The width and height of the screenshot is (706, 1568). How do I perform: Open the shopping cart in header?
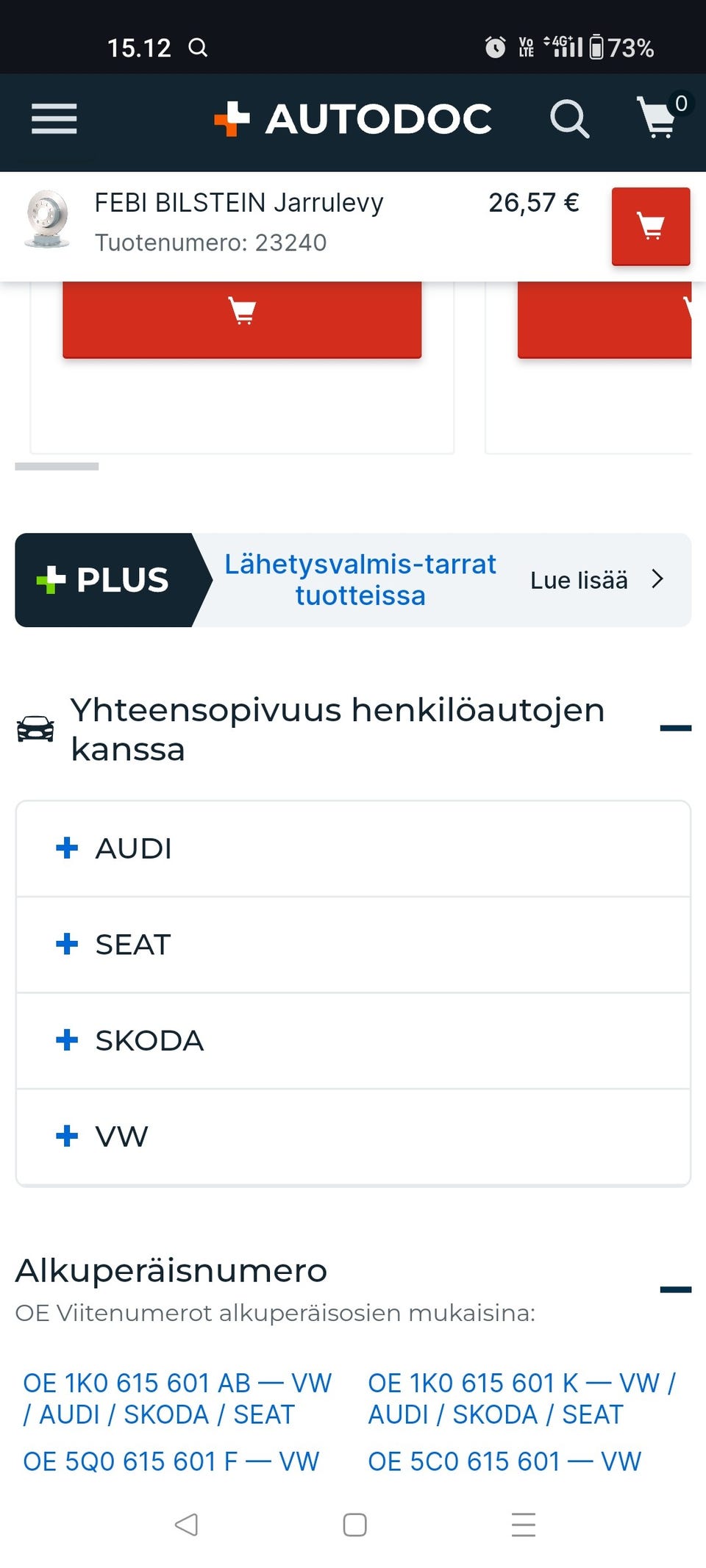[658, 118]
